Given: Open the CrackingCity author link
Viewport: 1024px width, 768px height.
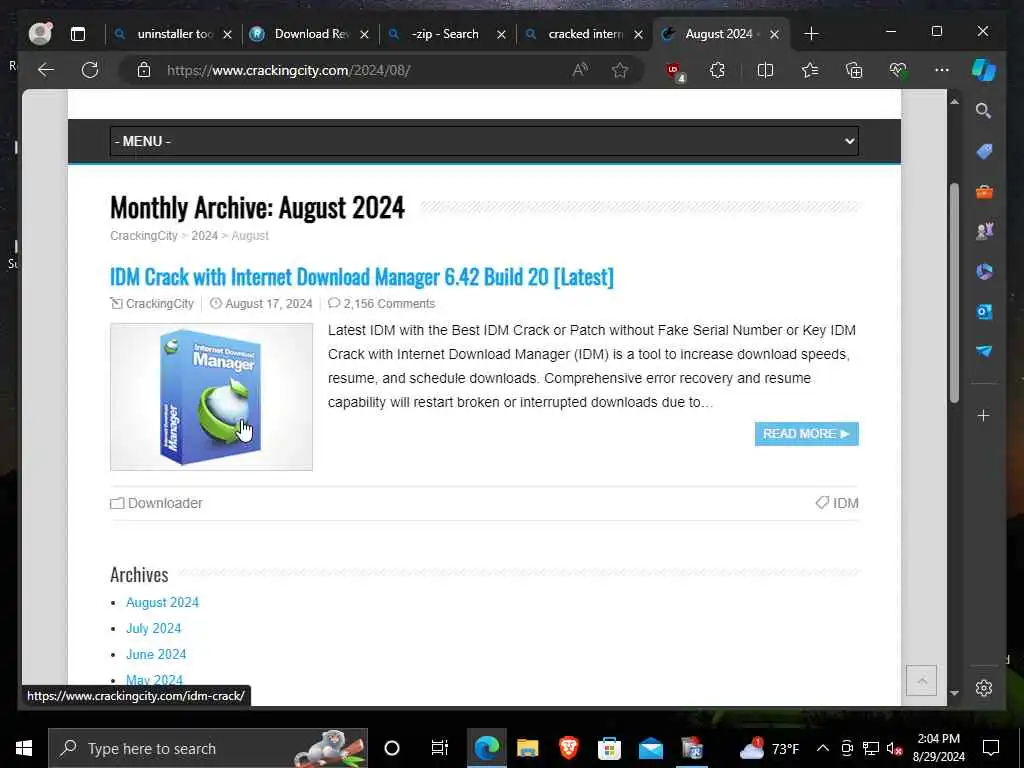Looking at the screenshot, I should (159, 304).
